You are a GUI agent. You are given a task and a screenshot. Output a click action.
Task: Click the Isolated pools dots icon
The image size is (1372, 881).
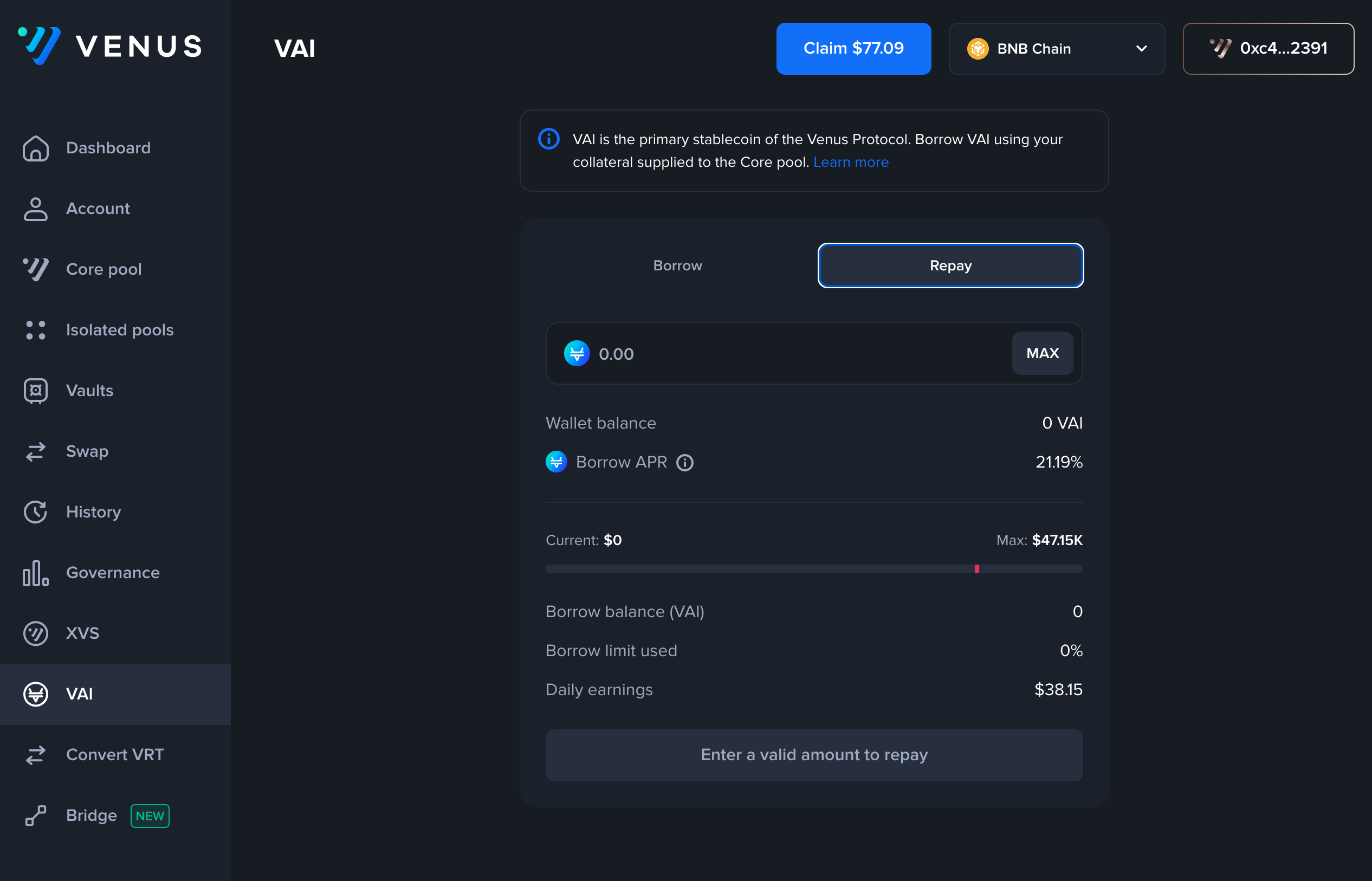click(x=35, y=330)
